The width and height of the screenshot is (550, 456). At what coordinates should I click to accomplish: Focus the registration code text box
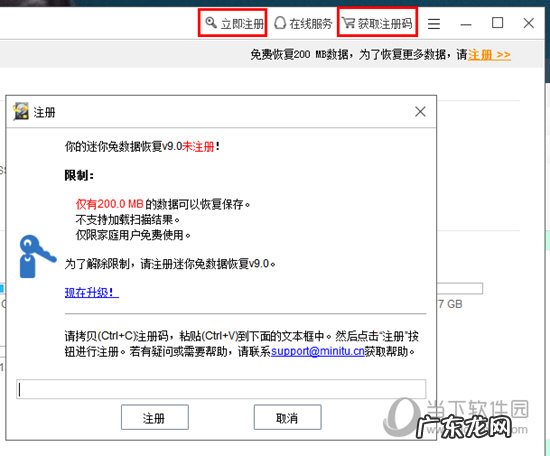click(221, 389)
